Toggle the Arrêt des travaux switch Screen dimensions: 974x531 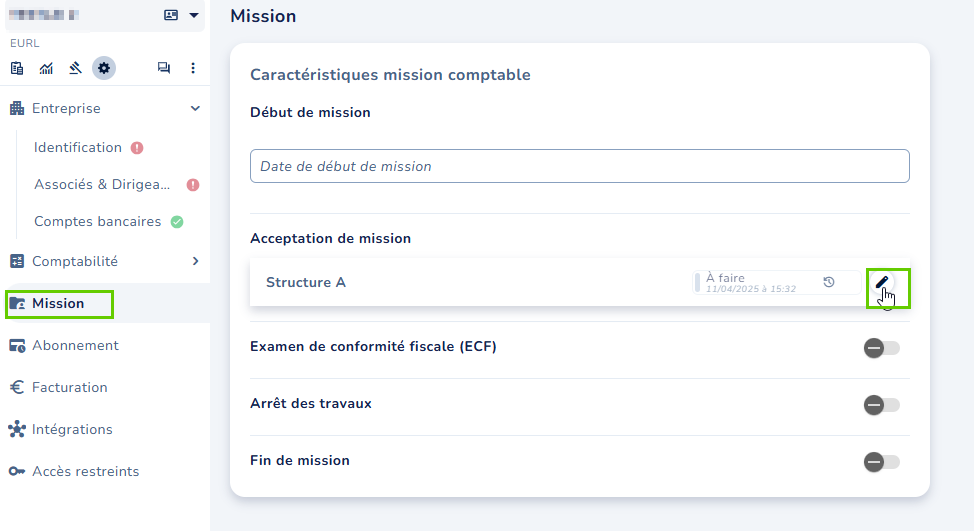coord(881,405)
